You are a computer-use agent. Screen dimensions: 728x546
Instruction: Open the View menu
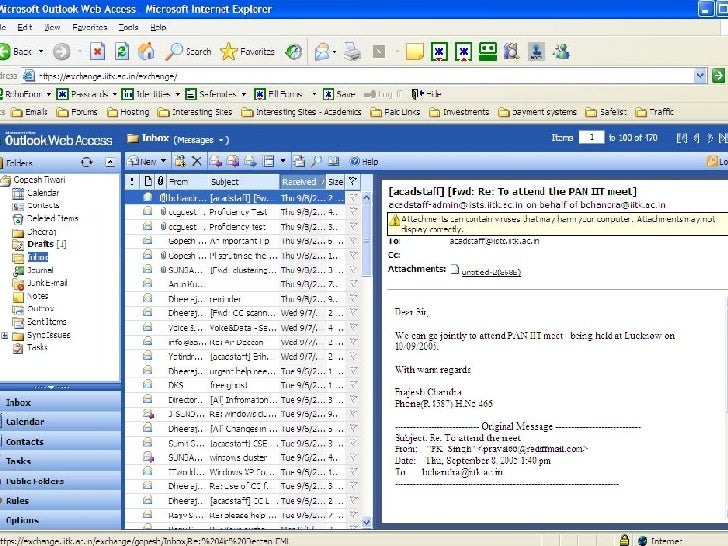click(52, 27)
